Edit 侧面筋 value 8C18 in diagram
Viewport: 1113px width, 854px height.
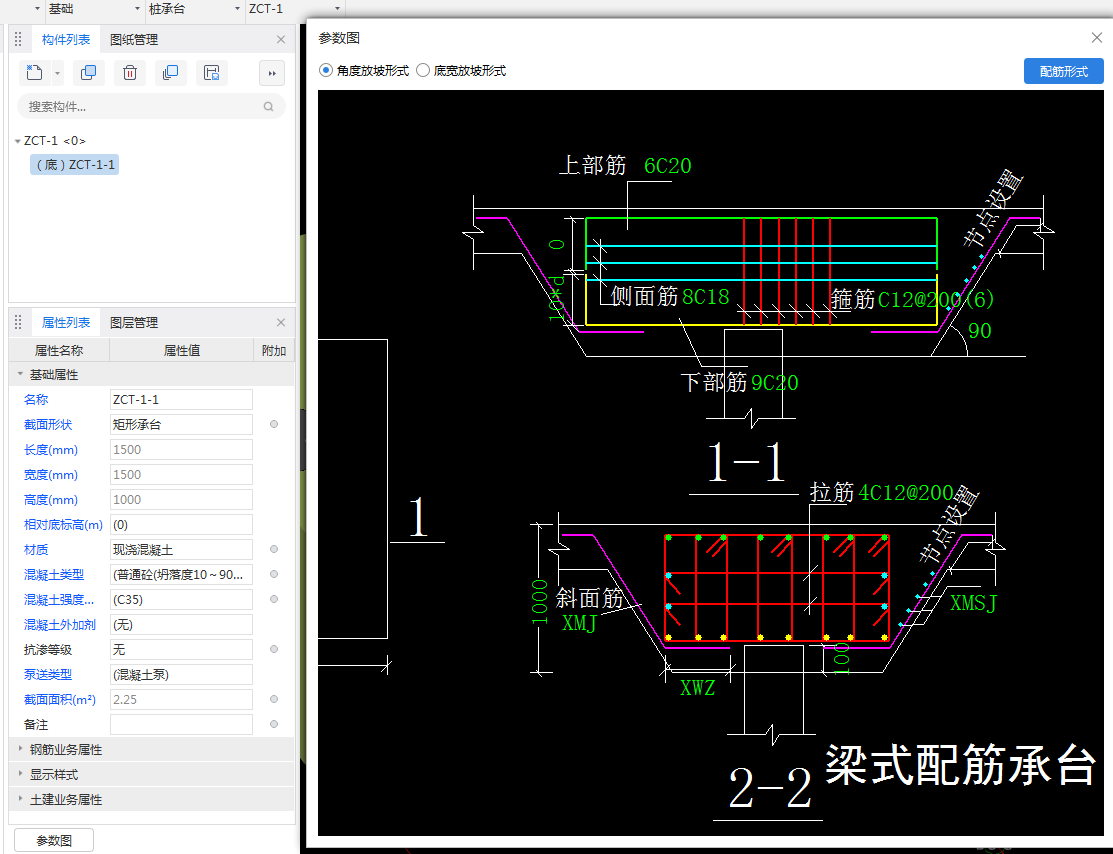point(706,297)
